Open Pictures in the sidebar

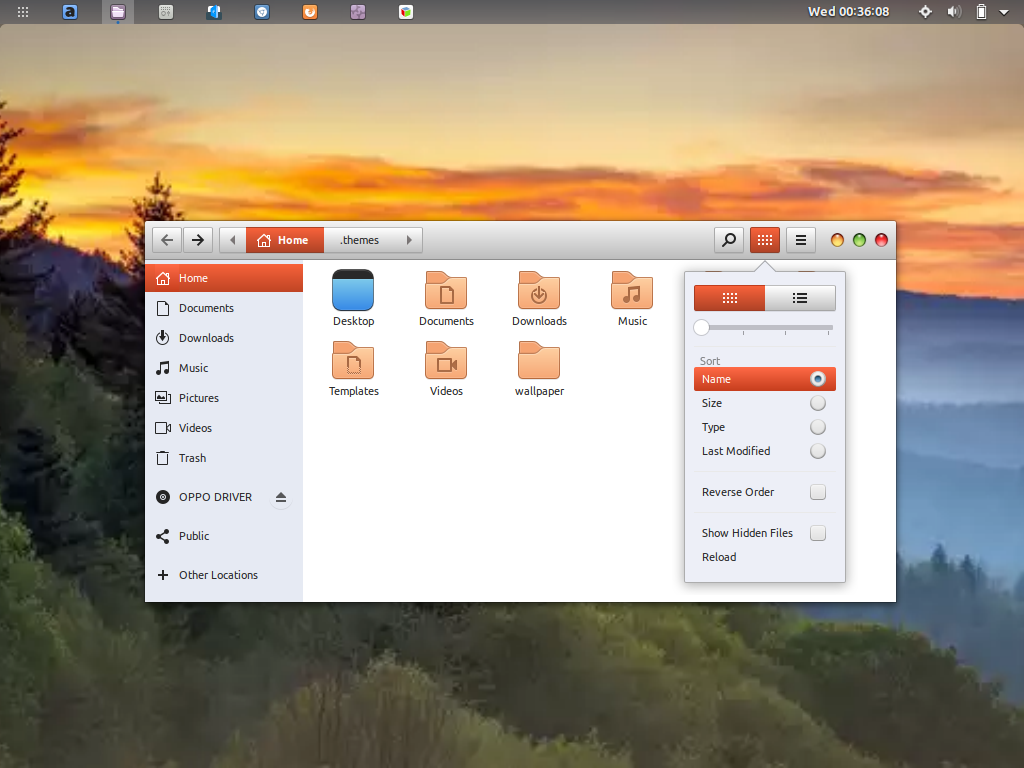point(224,398)
